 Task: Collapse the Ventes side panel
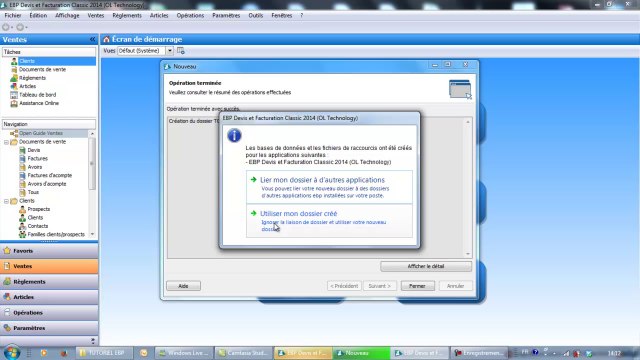point(93,39)
